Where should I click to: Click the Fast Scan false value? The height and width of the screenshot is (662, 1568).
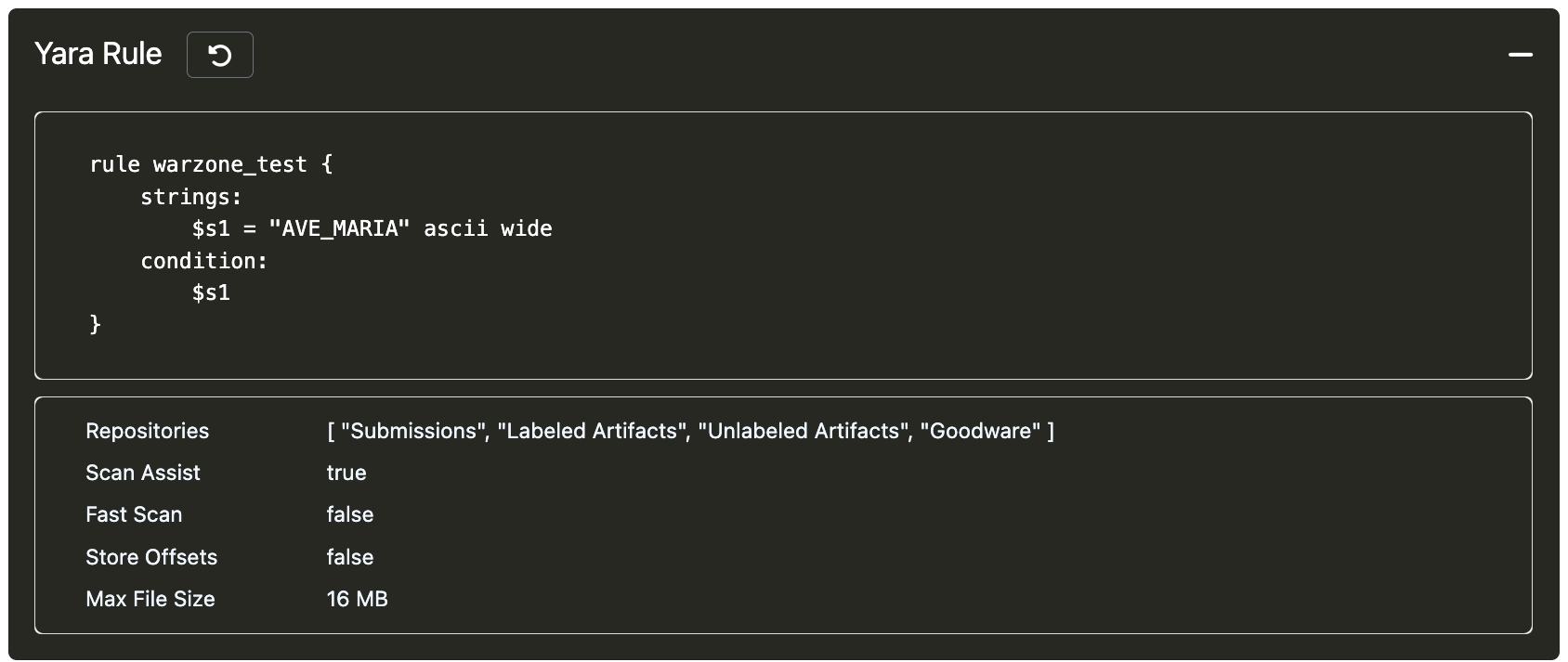(350, 514)
